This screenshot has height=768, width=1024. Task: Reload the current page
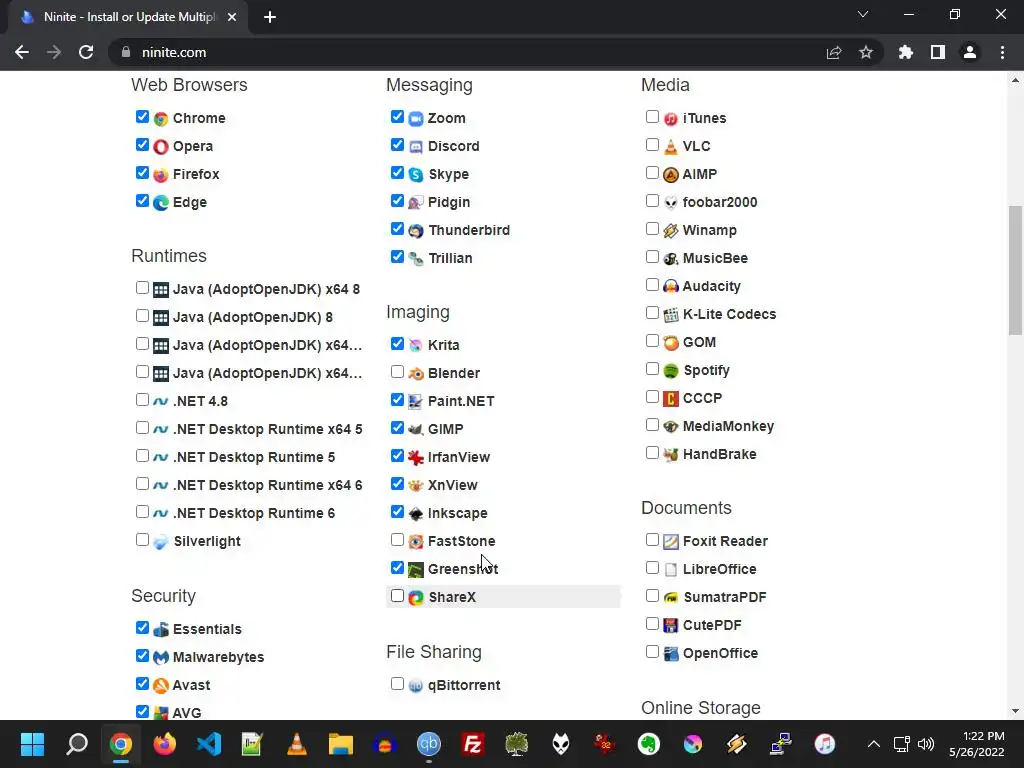click(x=86, y=52)
